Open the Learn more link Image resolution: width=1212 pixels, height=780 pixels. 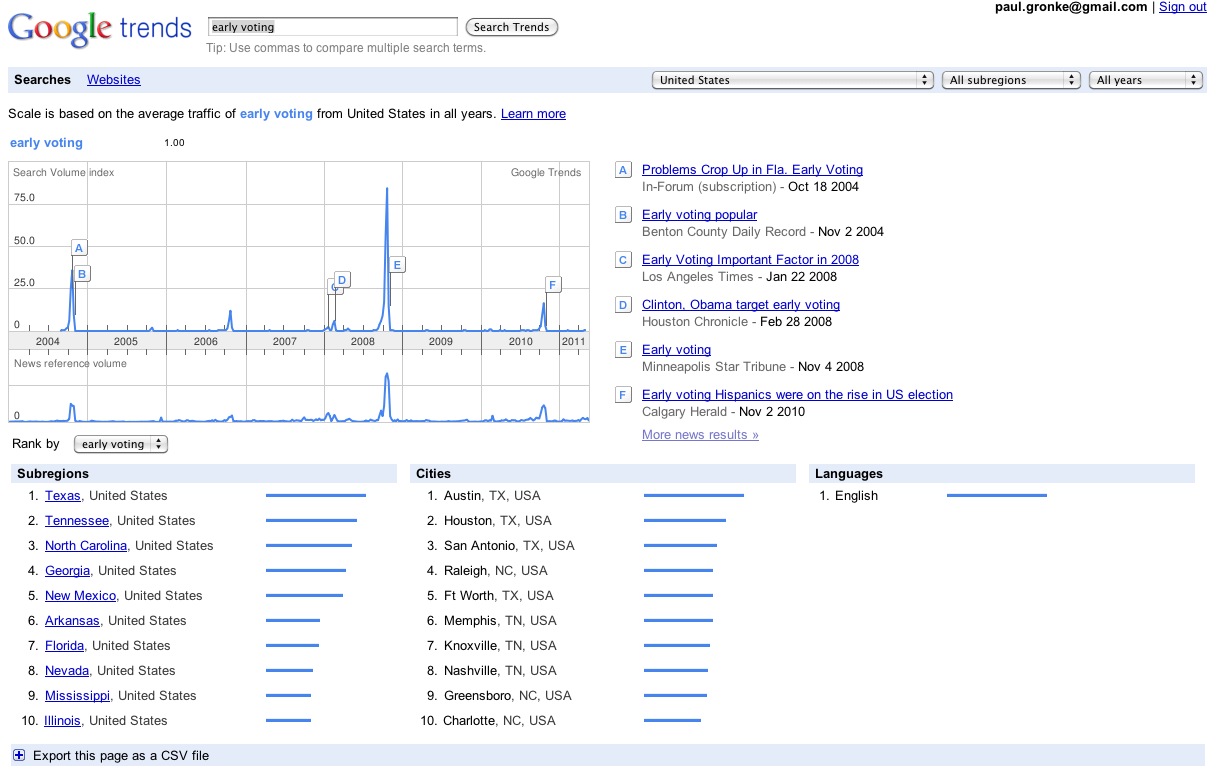[533, 114]
